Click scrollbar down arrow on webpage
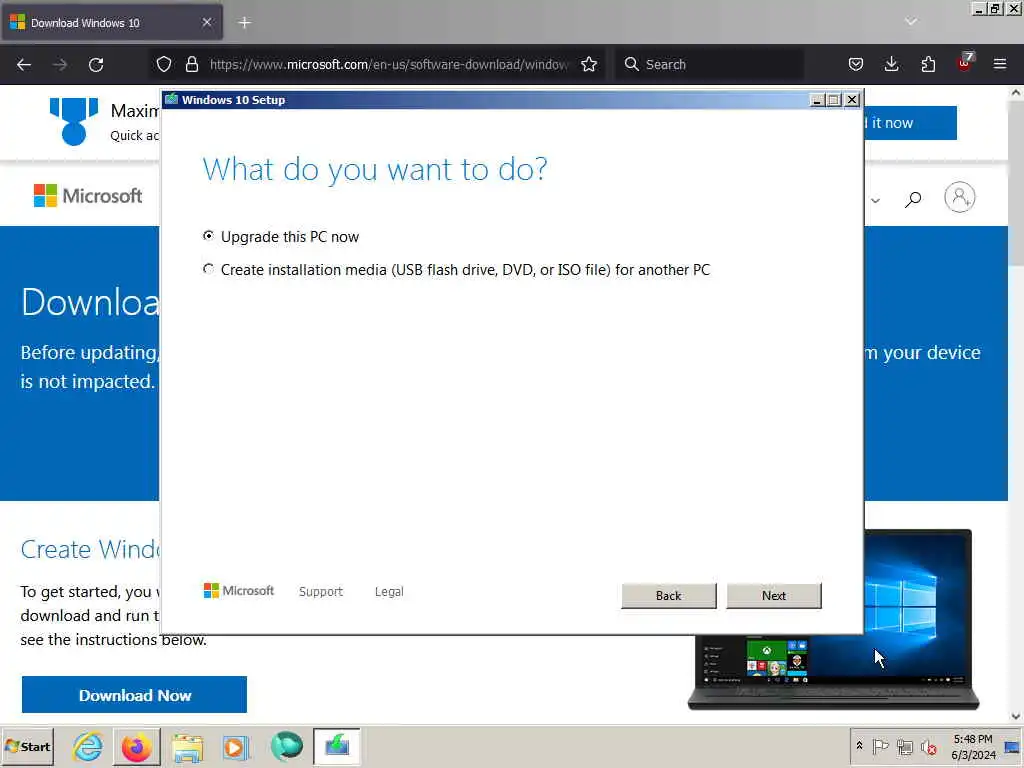This screenshot has width=1024, height=768. [x=1016, y=716]
